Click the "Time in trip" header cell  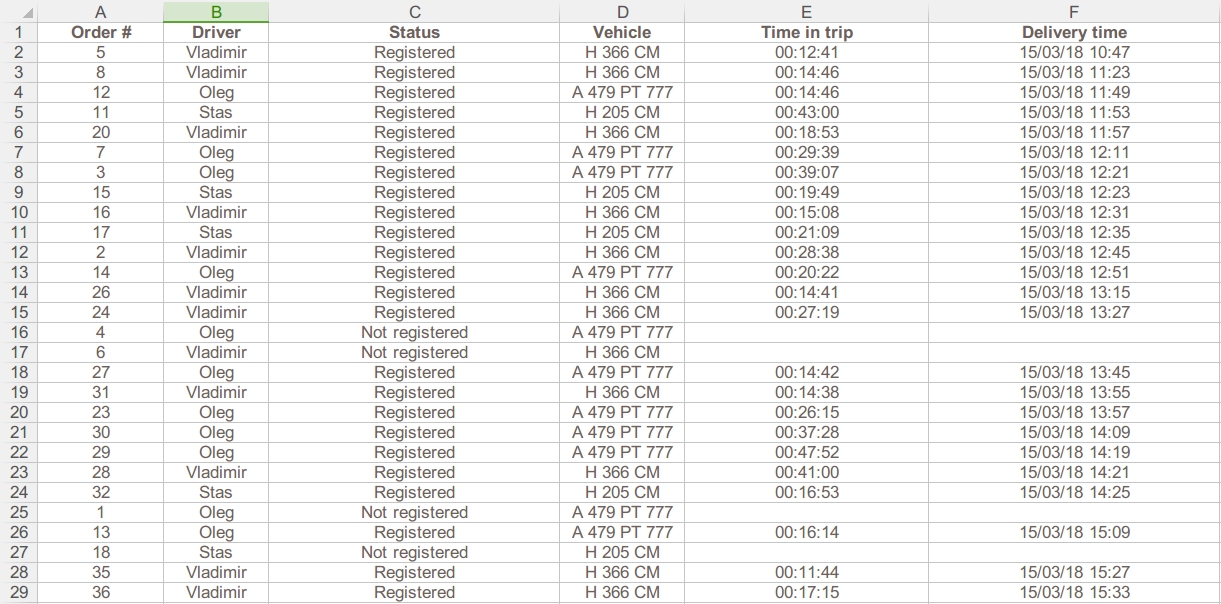807,32
